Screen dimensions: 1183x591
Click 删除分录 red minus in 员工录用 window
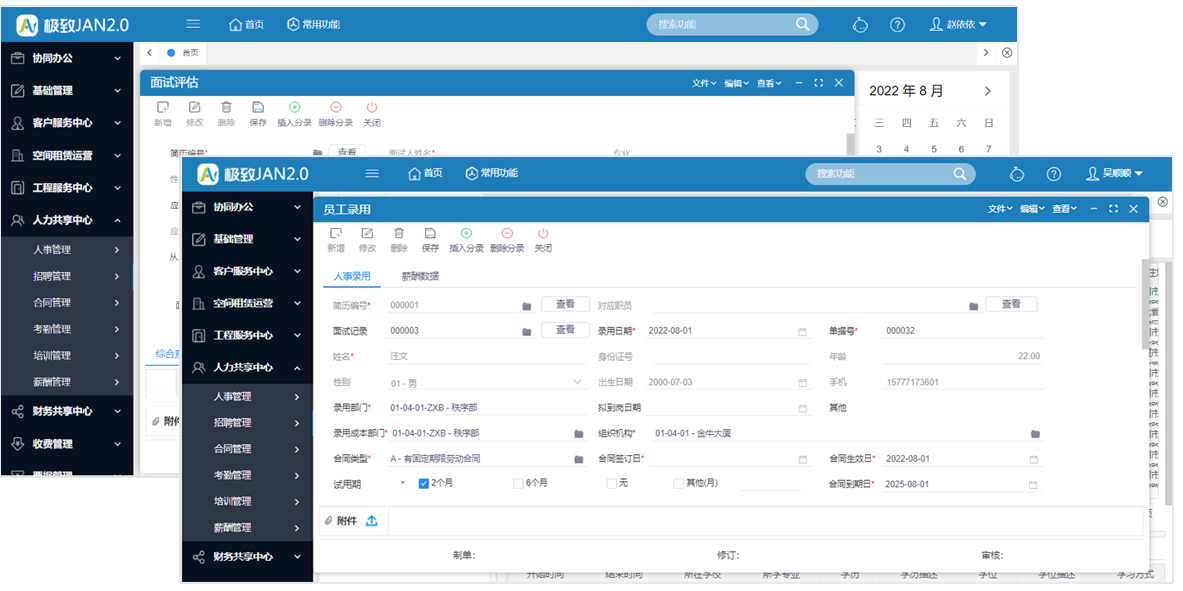tap(507, 234)
